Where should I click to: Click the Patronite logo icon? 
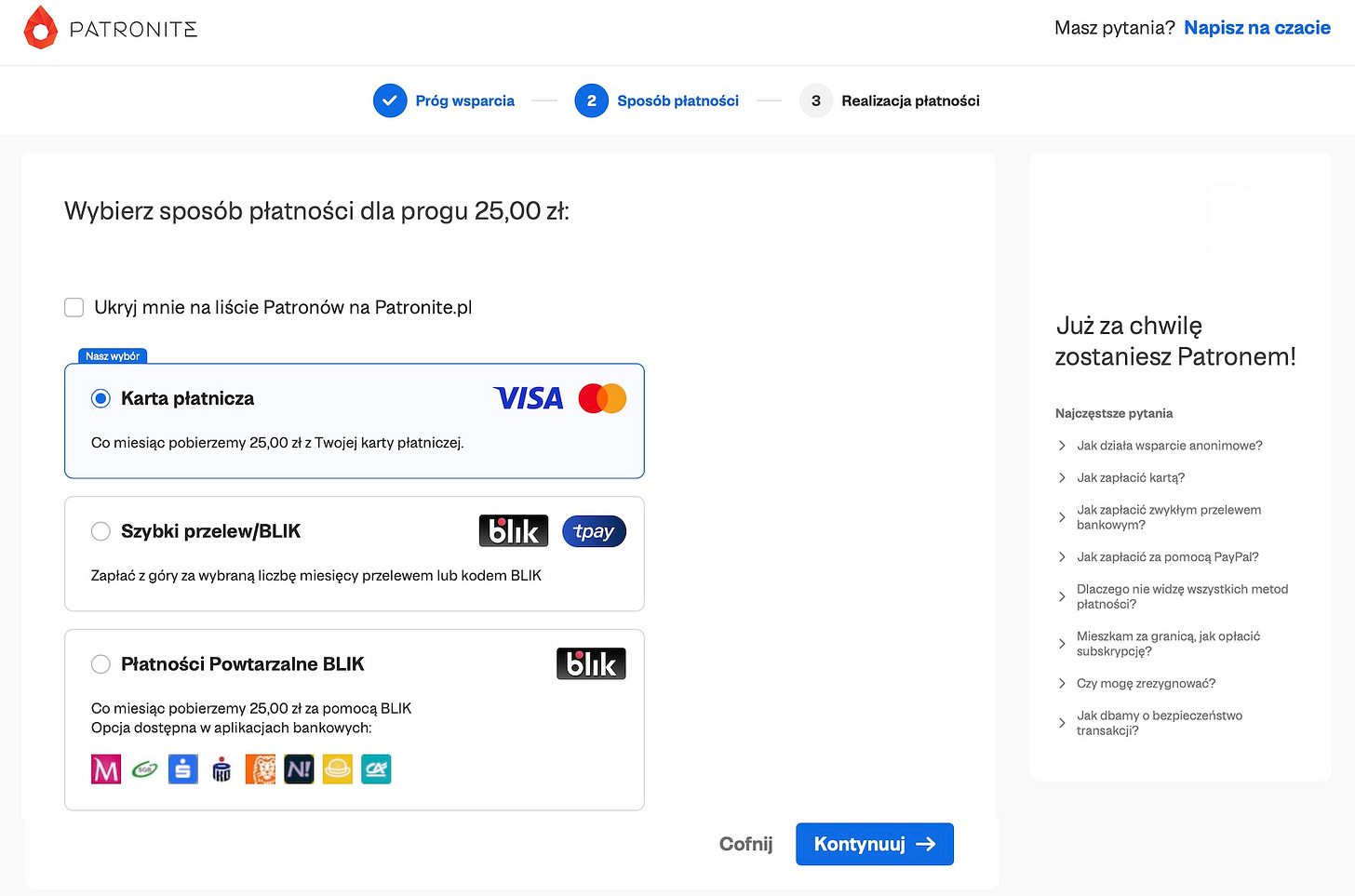click(x=40, y=28)
